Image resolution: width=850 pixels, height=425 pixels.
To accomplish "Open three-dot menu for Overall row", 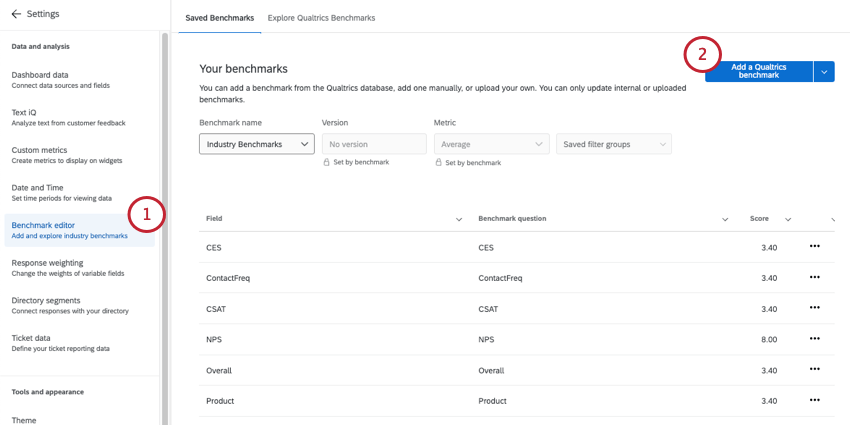I will point(814,370).
